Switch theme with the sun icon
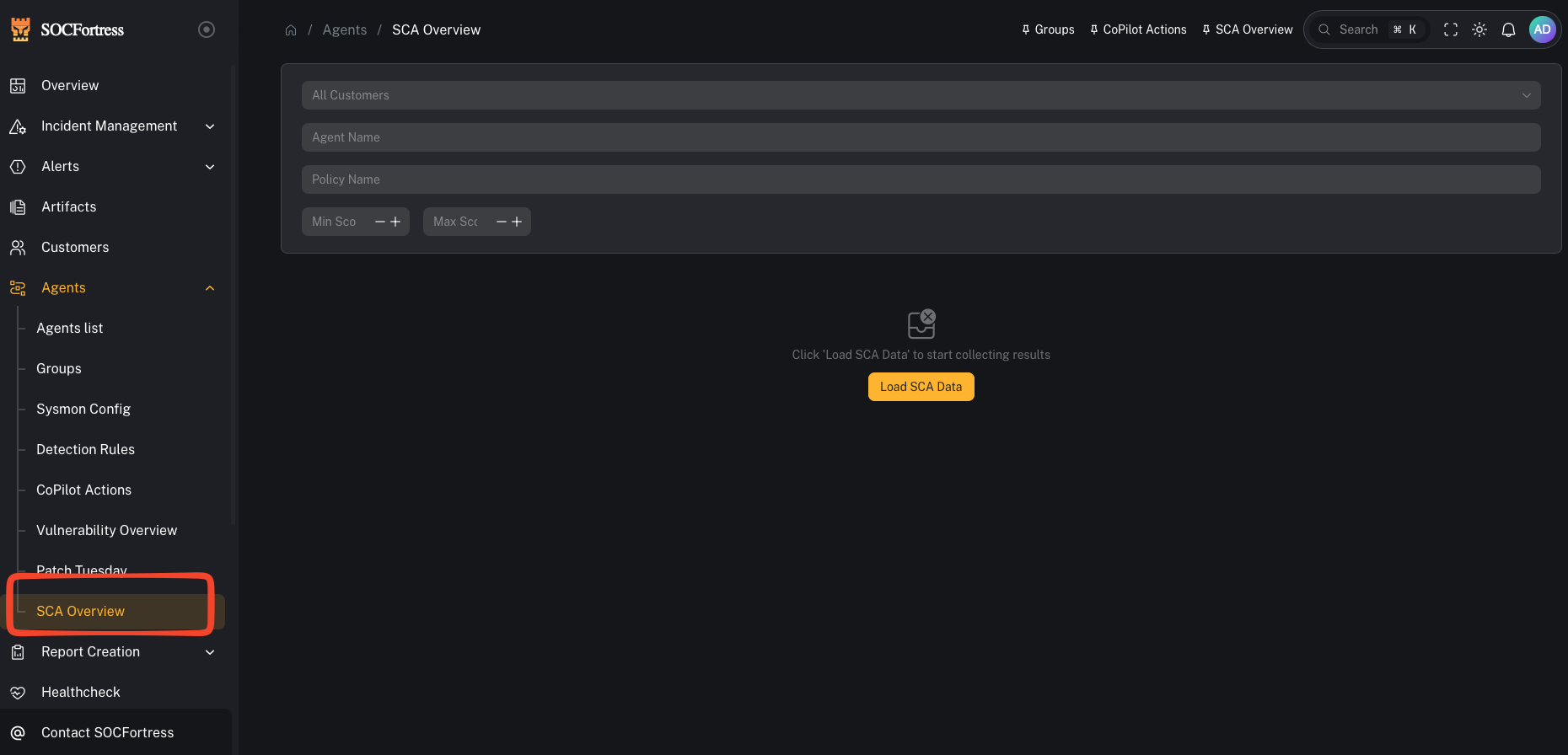Viewport: 1568px width, 755px height. [1479, 29]
